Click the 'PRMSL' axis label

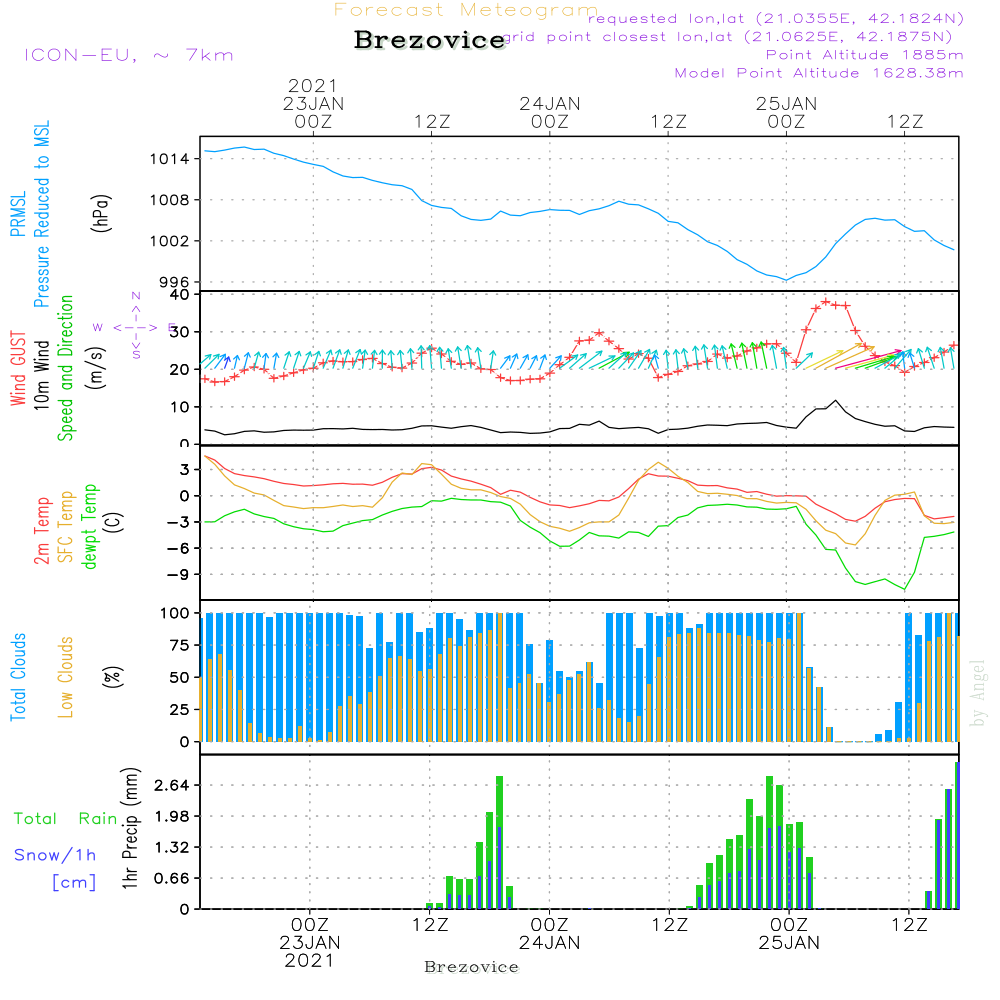[x=18, y=214]
